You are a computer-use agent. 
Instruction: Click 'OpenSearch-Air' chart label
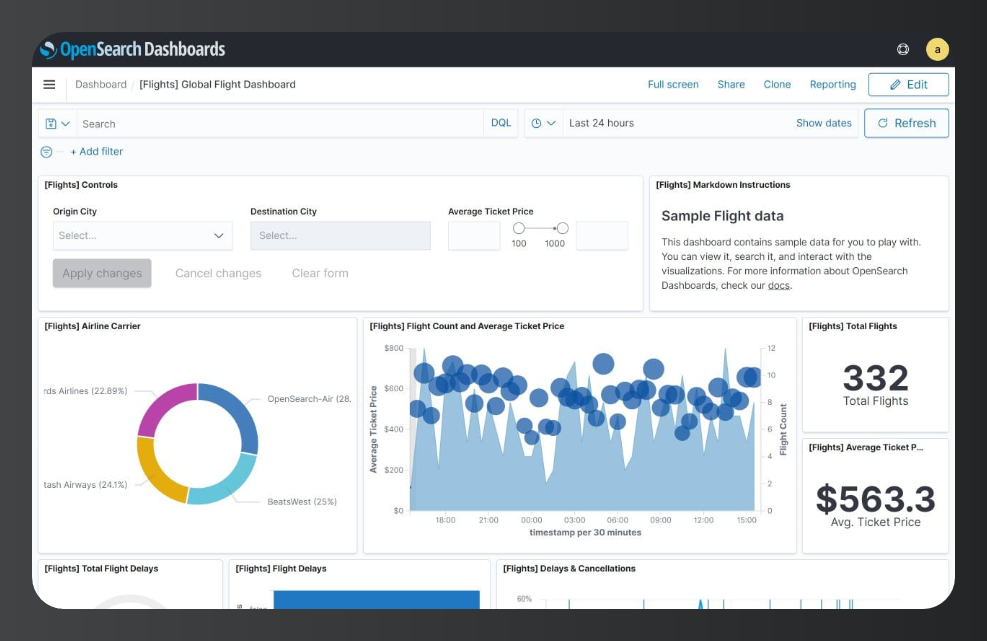pos(309,399)
